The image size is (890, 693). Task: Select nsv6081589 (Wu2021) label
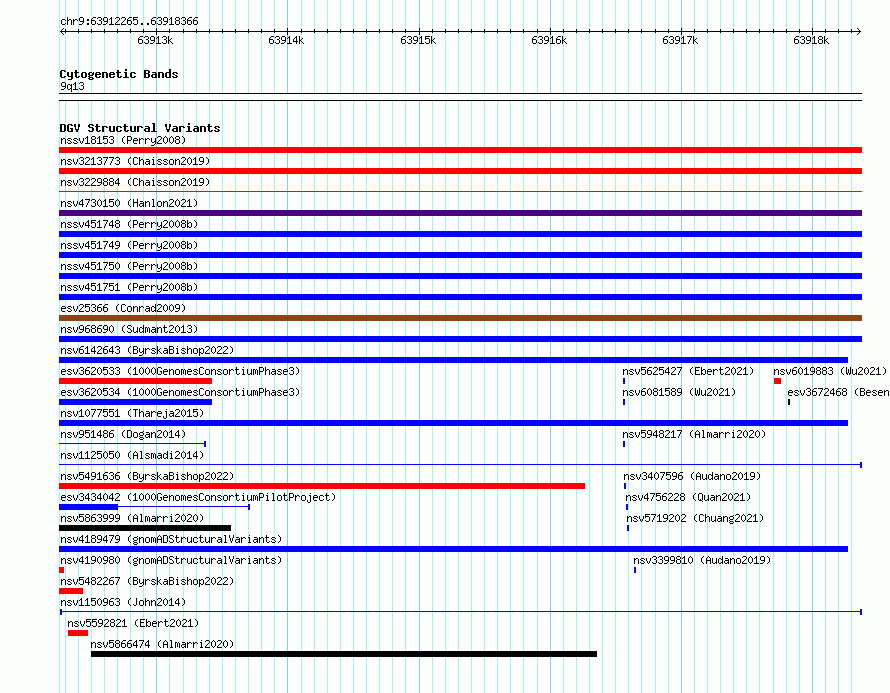(x=679, y=392)
